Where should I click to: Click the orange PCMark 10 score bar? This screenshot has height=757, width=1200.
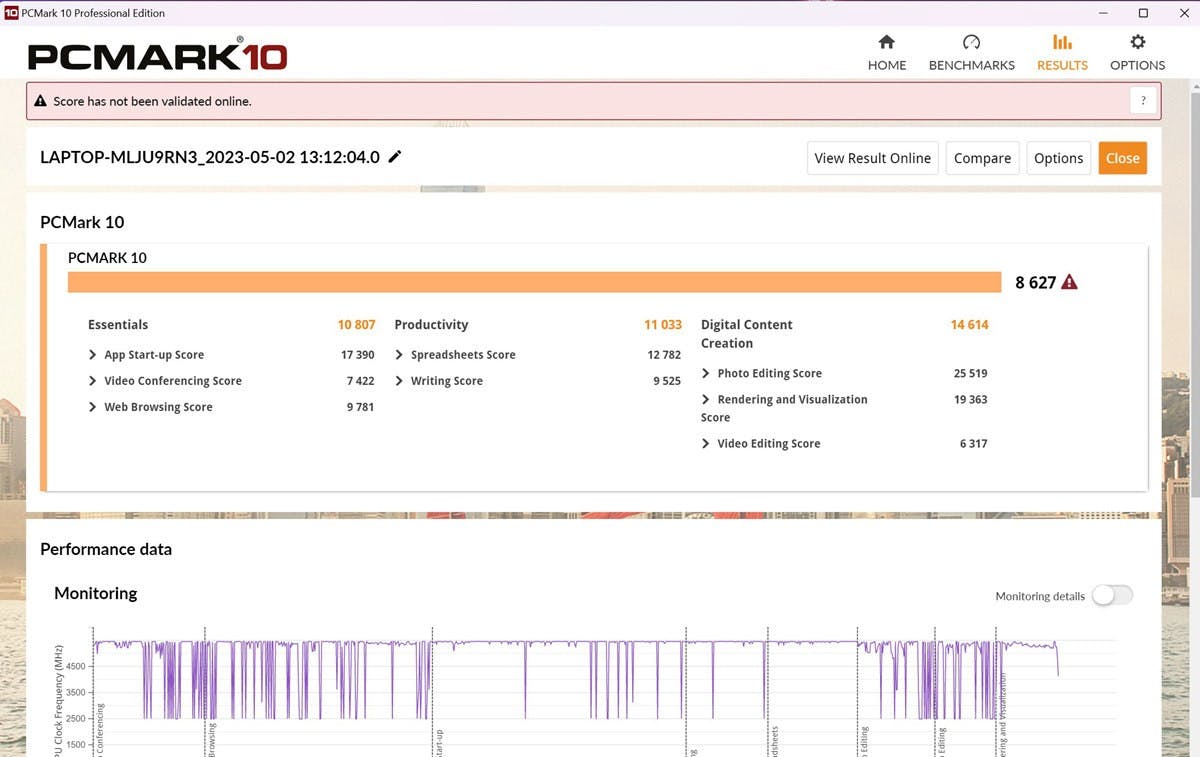coord(534,282)
